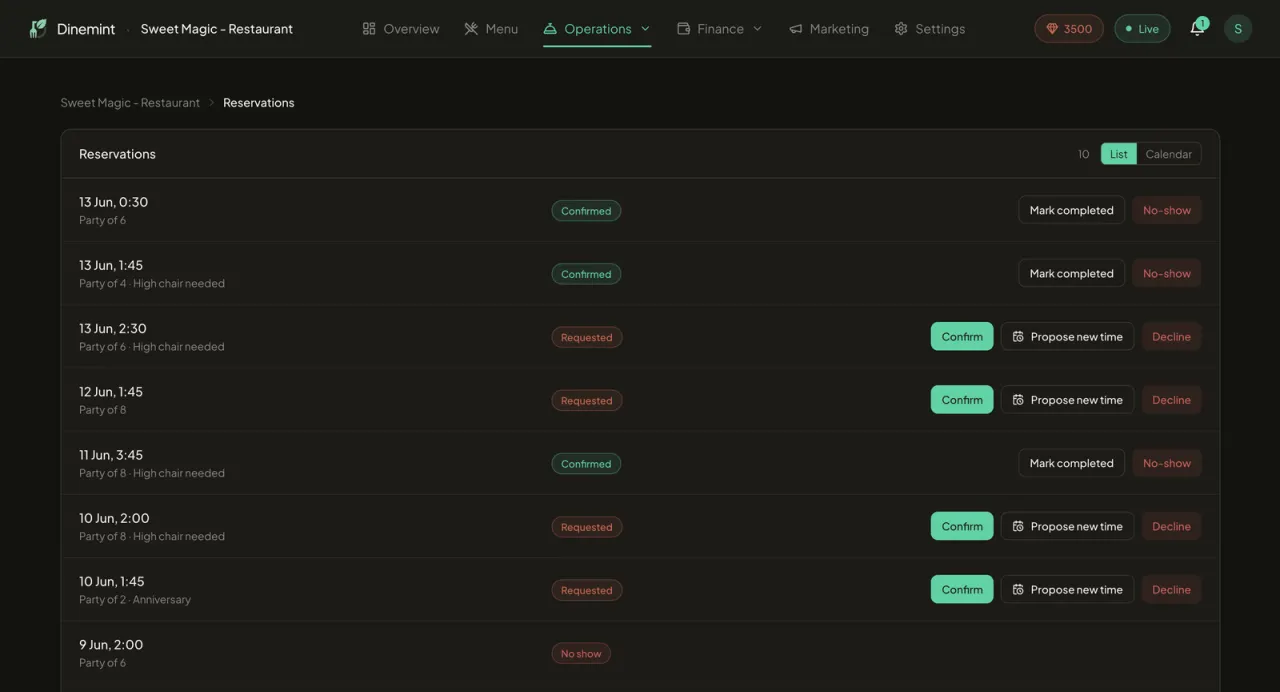Confirm the 12 Jun, 1:45 reservation
This screenshot has height=692, width=1280.
962,399
